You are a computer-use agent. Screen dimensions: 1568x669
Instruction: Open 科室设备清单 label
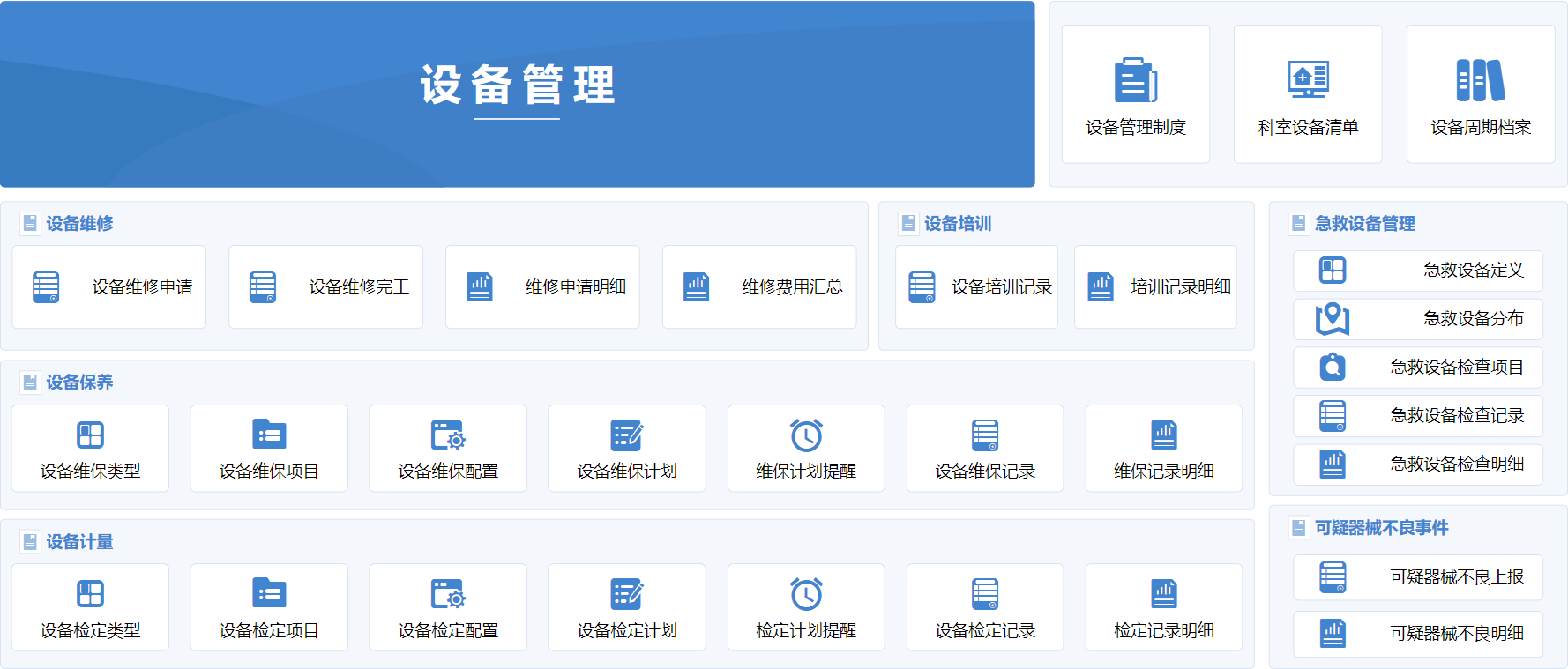(x=1308, y=128)
